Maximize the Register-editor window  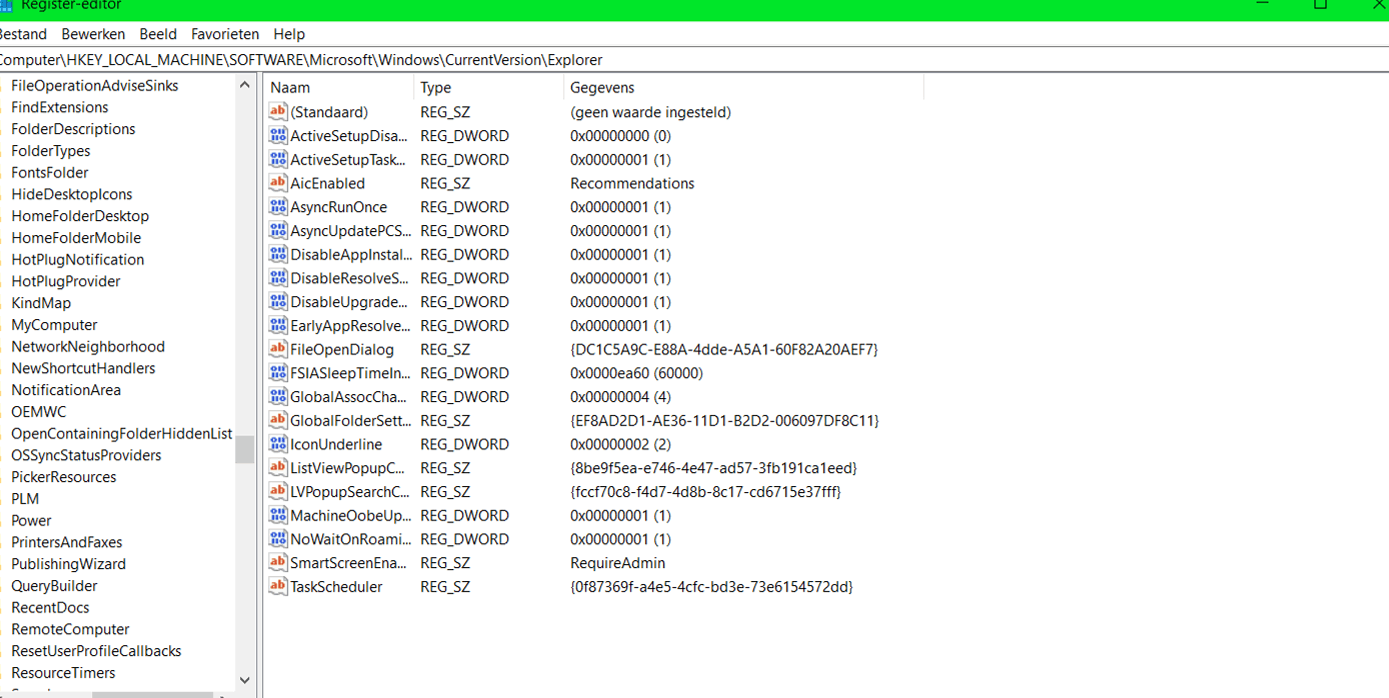[1320, 5]
